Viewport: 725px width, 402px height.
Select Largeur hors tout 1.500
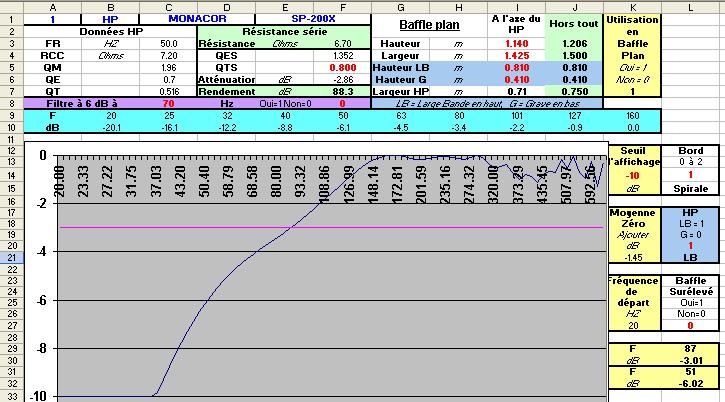[x=575, y=56]
